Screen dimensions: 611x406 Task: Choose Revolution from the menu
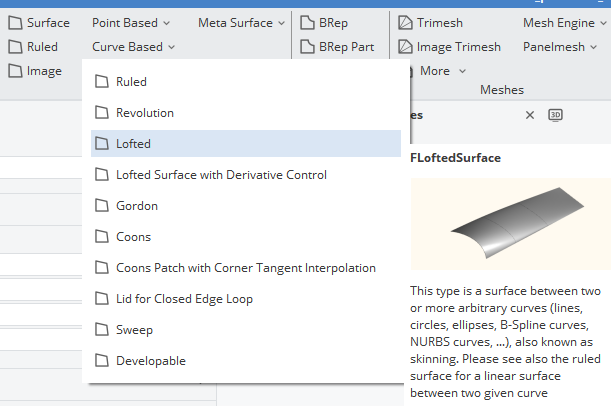coord(246,113)
